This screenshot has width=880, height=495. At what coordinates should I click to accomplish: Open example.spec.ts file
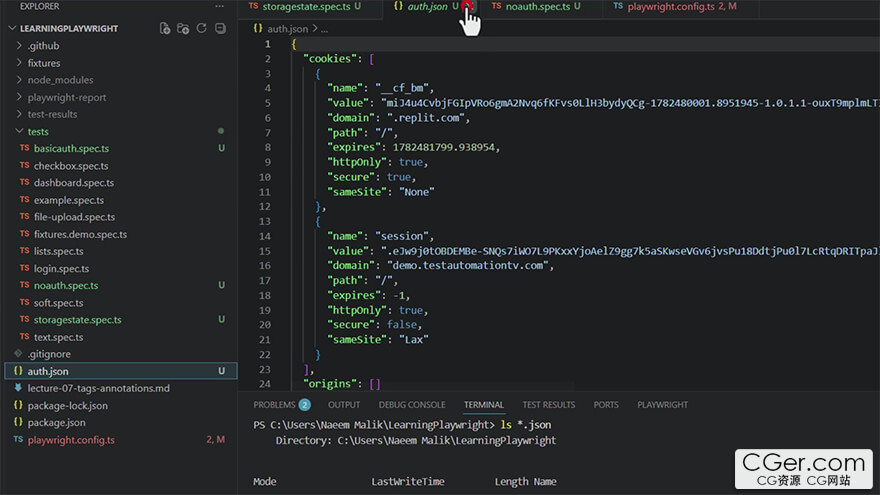pos(68,200)
